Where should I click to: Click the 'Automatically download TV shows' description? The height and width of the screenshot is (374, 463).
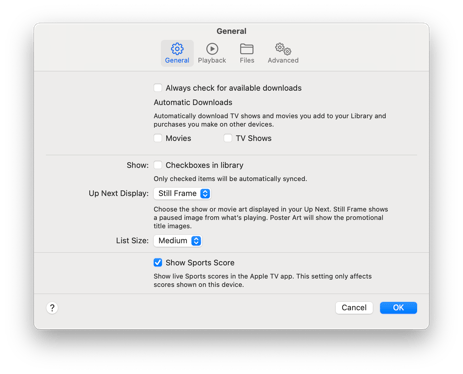point(270,120)
